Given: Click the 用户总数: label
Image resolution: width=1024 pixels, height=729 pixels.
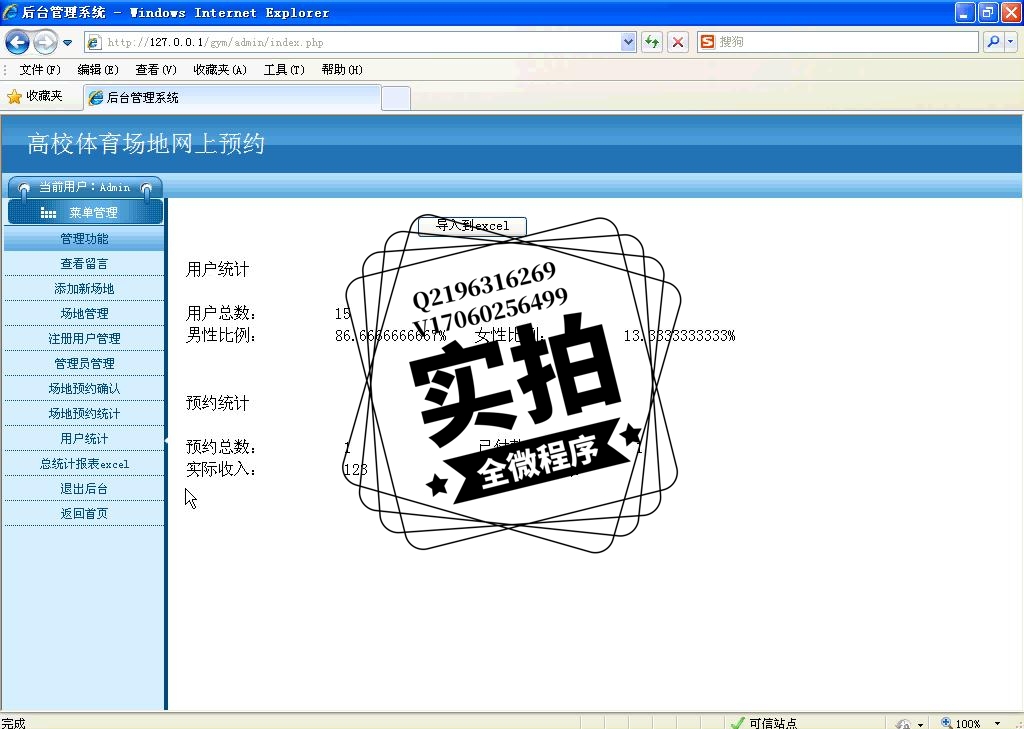Looking at the screenshot, I should [x=221, y=314].
